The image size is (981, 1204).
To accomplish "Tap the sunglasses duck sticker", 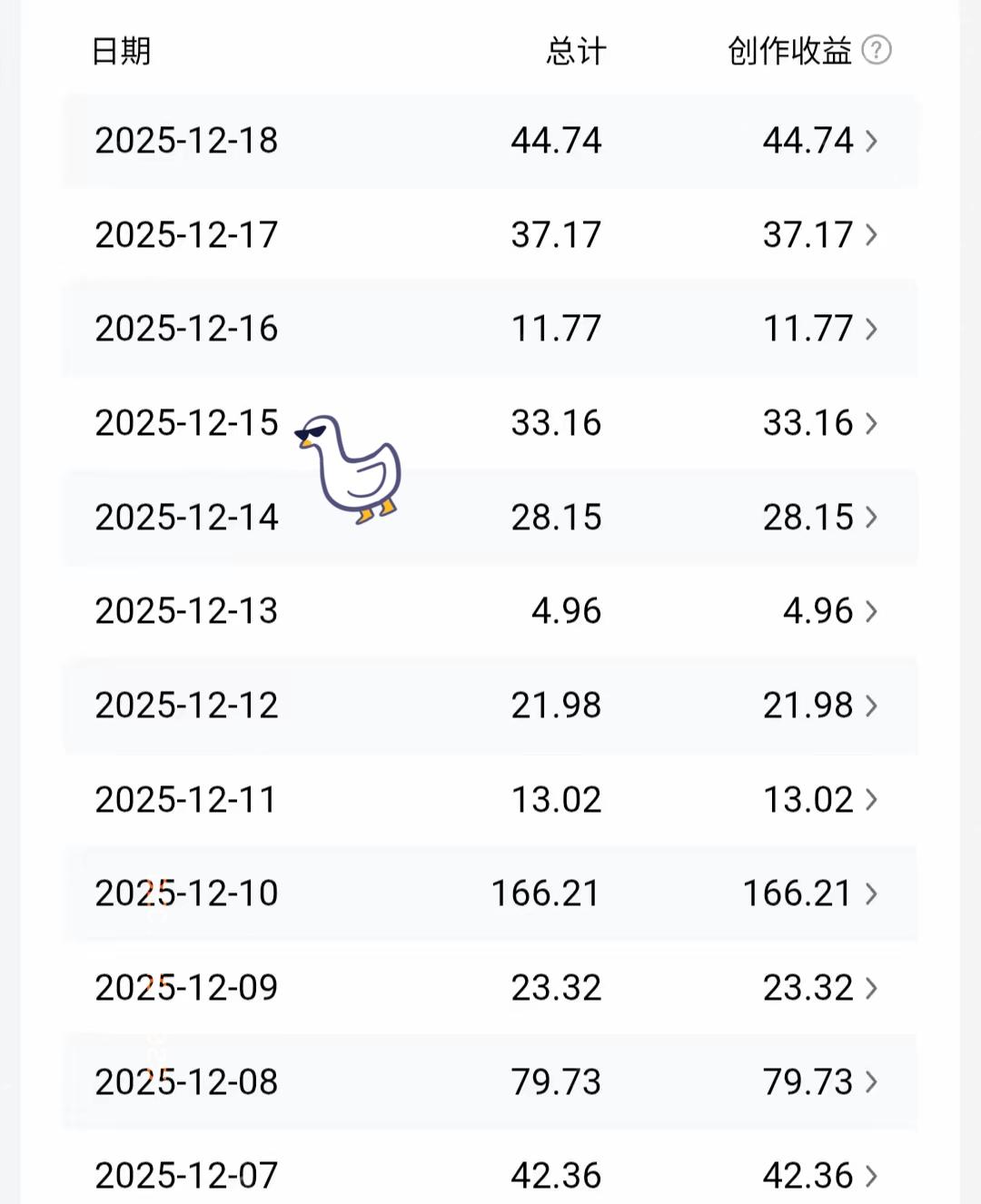I will pos(350,469).
